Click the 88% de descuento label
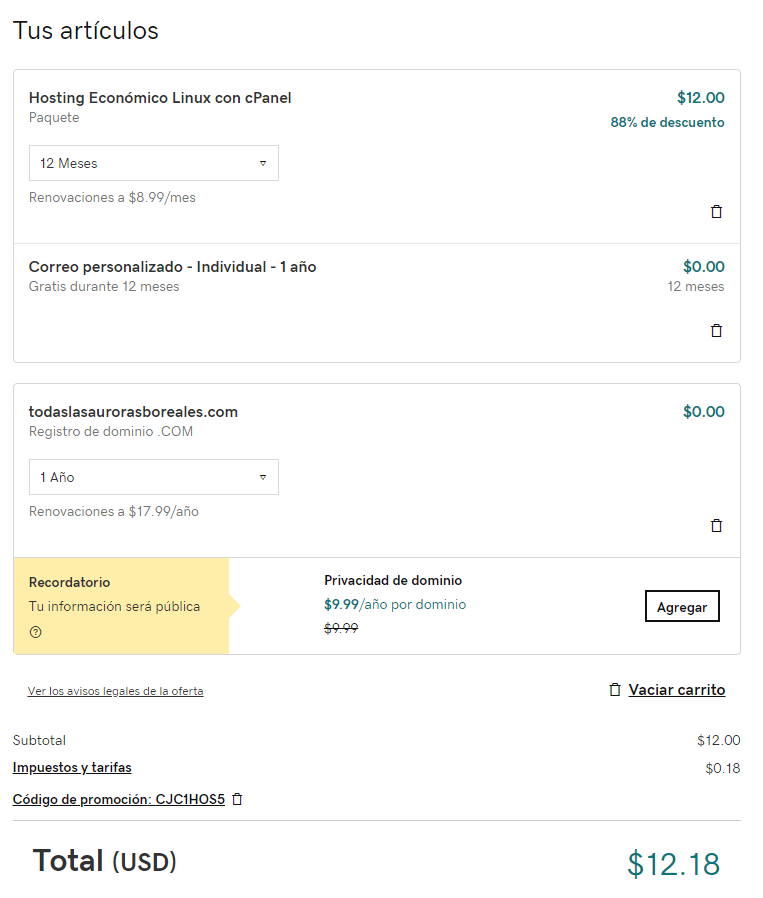The height and width of the screenshot is (898, 763). (667, 122)
